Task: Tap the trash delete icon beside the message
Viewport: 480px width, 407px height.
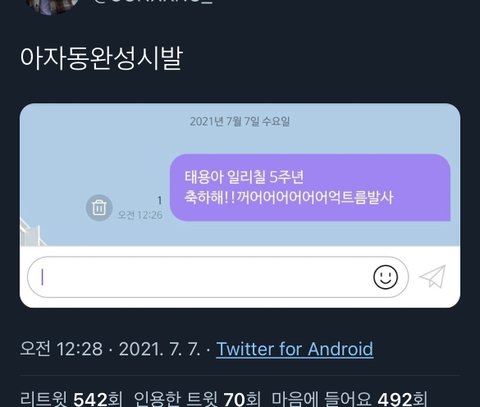Action: coord(99,208)
